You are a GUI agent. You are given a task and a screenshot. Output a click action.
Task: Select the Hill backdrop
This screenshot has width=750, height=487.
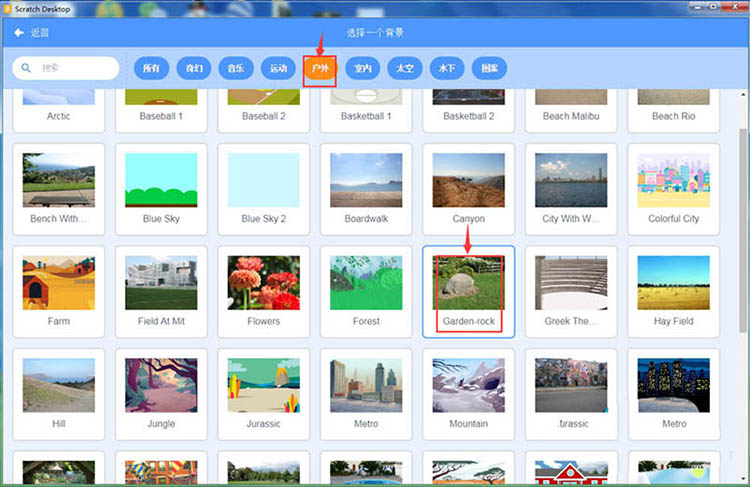click(x=58, y=394)
